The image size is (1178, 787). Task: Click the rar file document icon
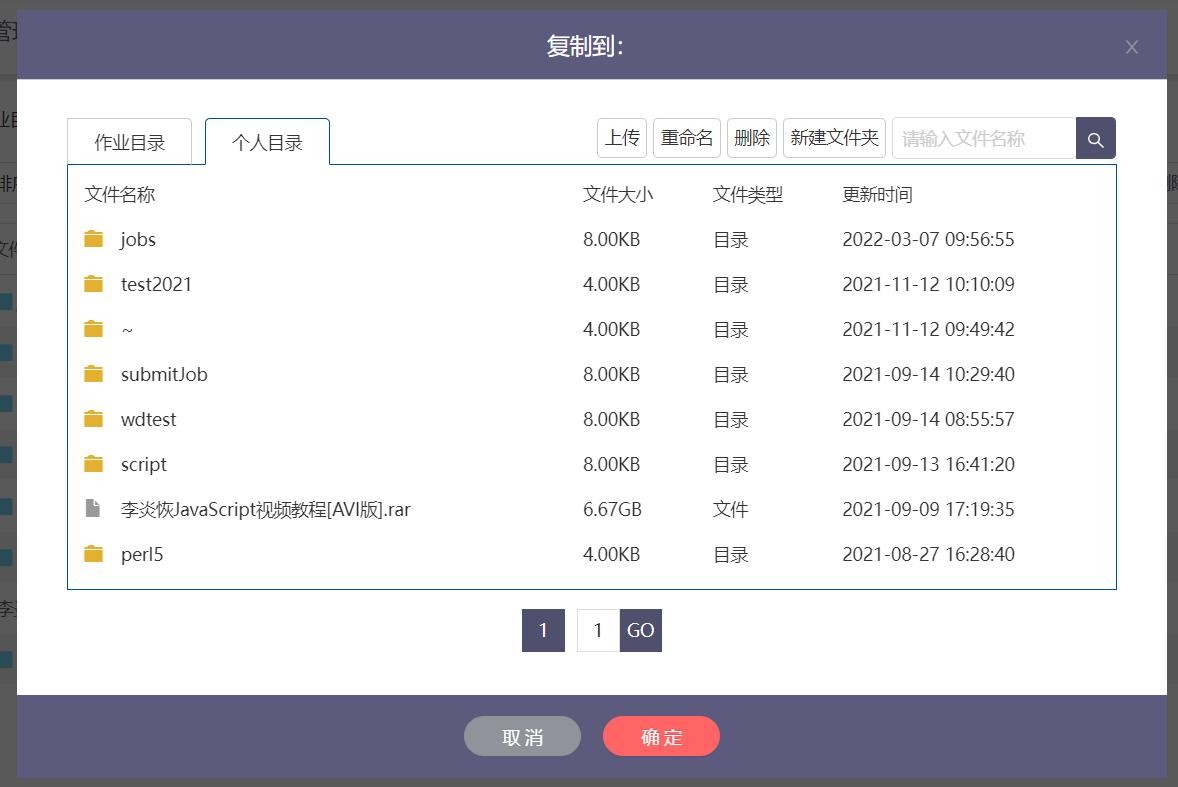(x=93, y=509)
